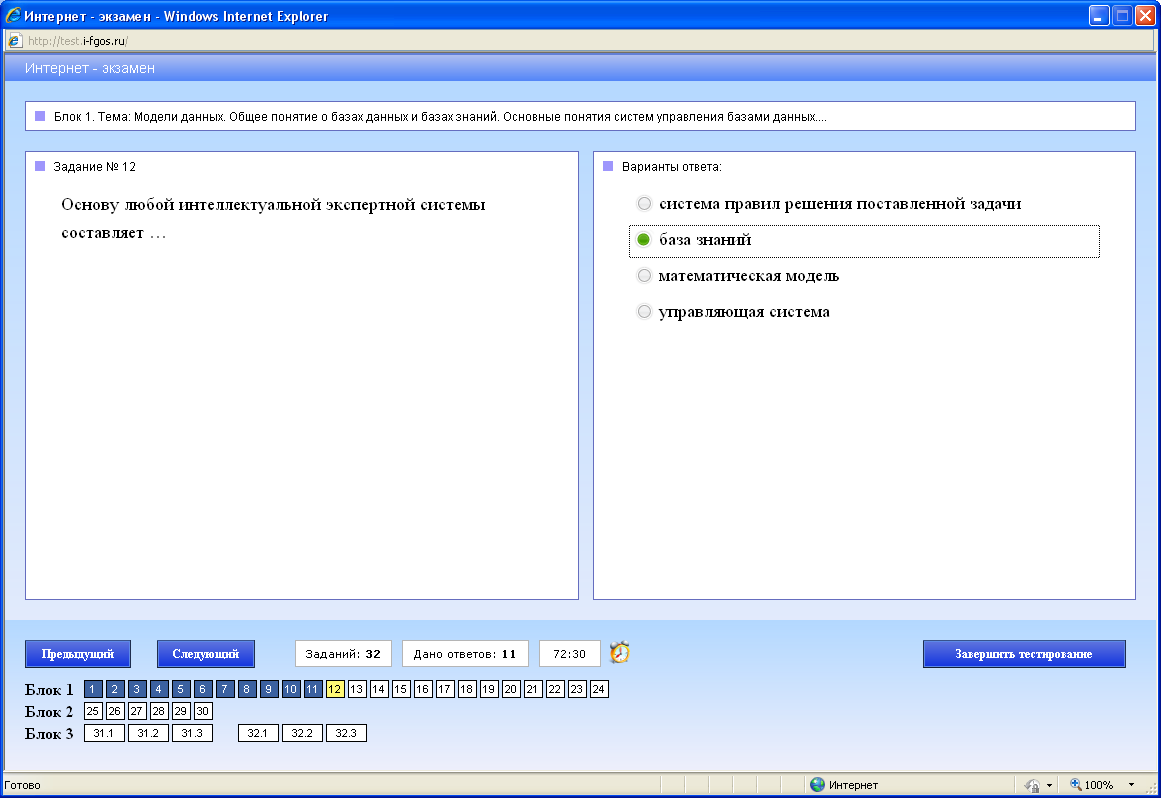The width and height of the screenshot is (1161, 798).
Task: Click the 'Готово' status bar text
Action: [22, 785]
